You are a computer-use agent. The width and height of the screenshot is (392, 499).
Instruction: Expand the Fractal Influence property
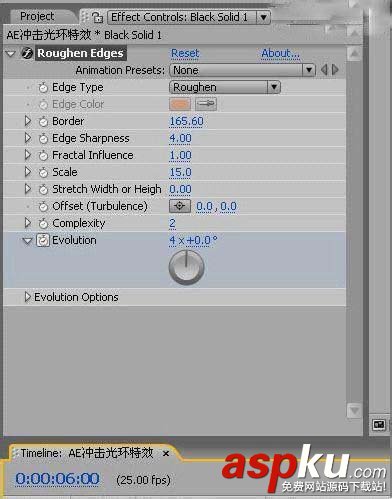[28, 155]
